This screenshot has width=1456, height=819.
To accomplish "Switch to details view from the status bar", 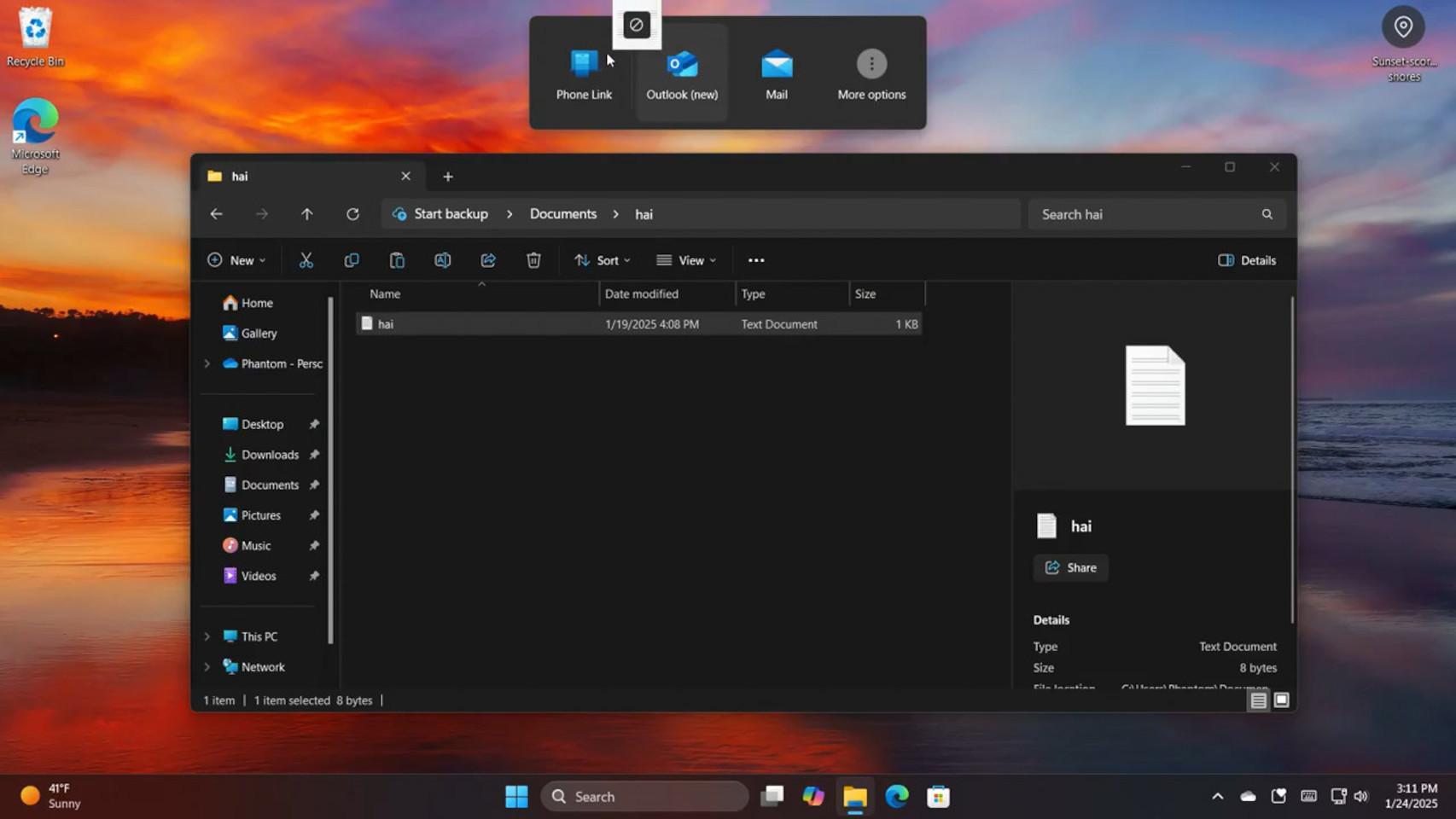I will point(1259,700).
